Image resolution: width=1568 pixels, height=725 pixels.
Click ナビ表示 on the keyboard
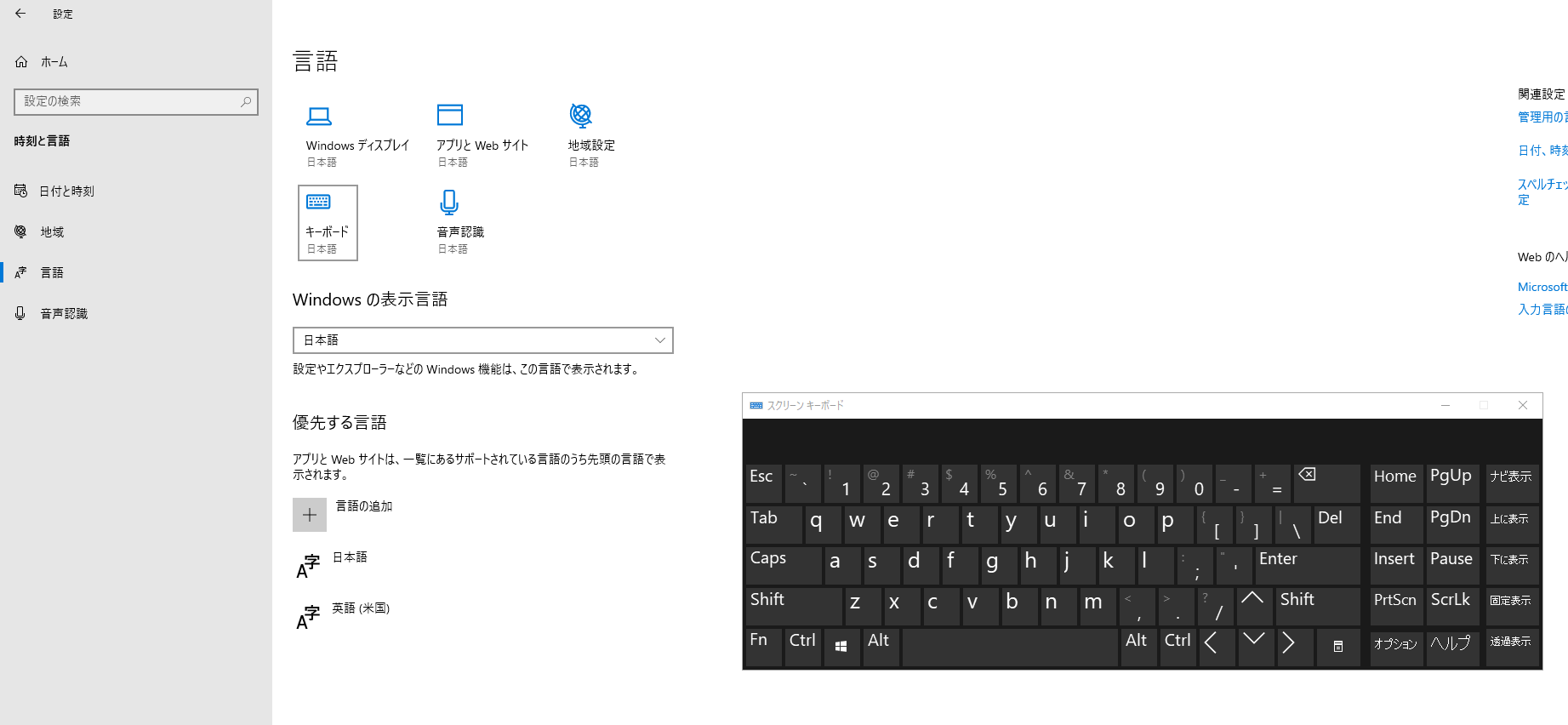pos(1512,483)
